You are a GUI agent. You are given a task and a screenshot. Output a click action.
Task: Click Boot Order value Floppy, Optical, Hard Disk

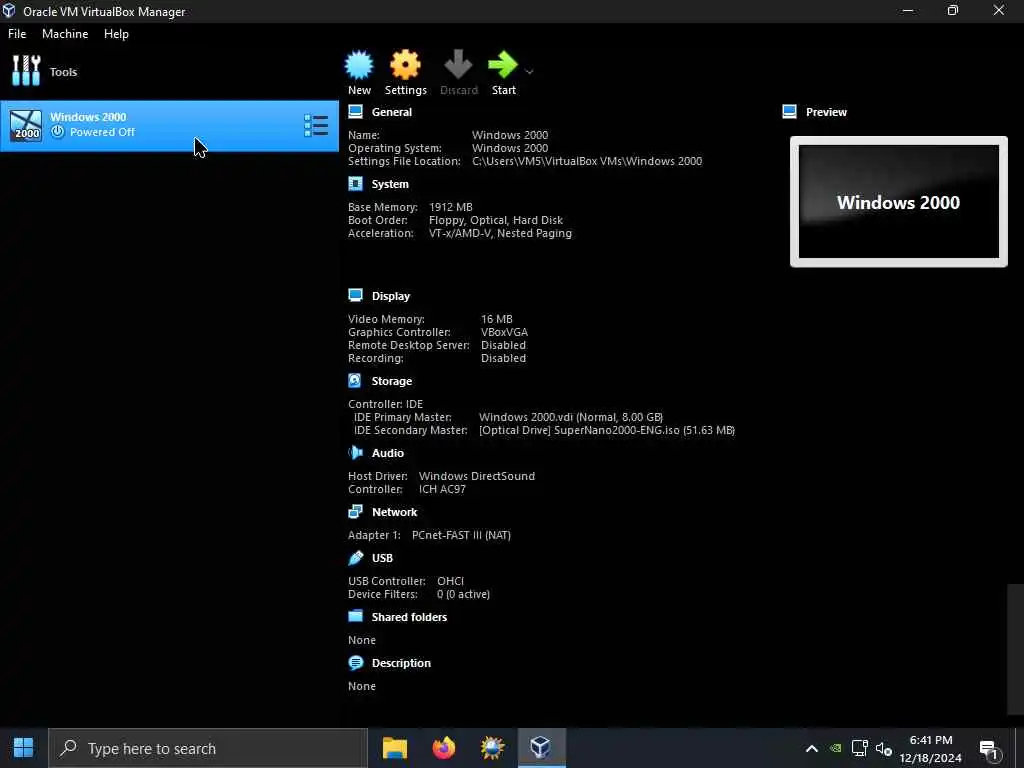(x=496, y=220)
